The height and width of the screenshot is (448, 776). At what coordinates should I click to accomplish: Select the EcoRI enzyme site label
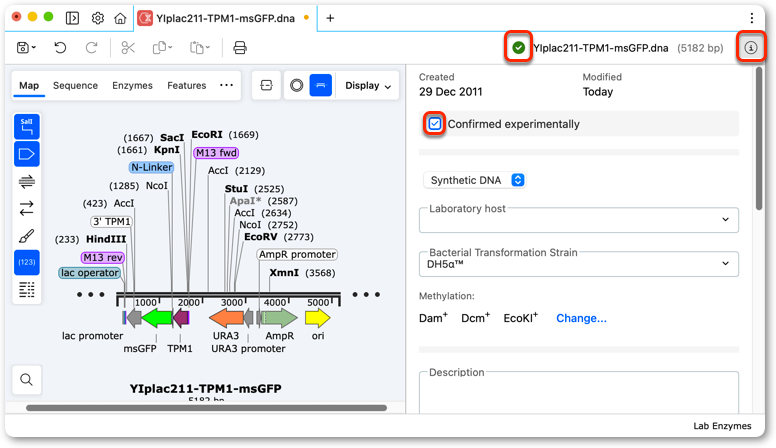207,135
